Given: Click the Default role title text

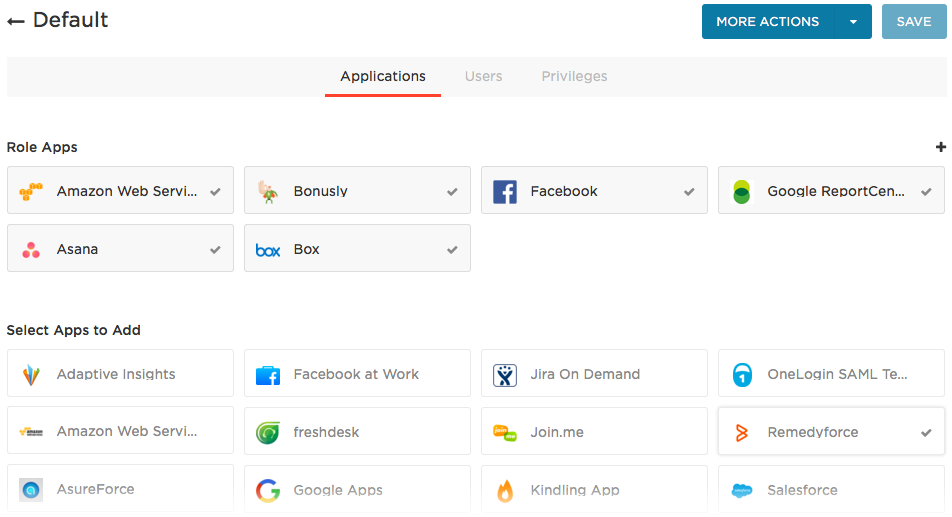Looking at the screenshot, I should click(x=70, y=20).
